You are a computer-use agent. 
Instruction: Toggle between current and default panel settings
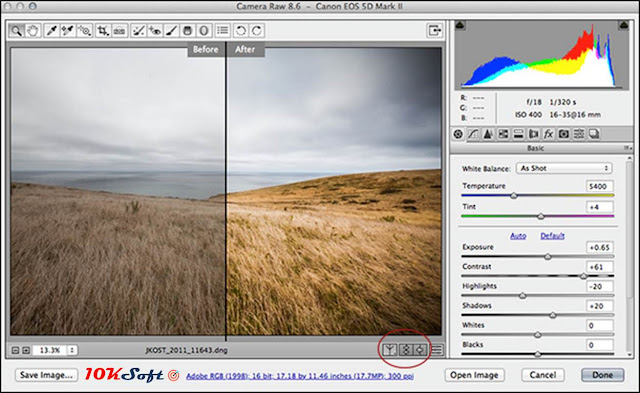coord(437,350)
